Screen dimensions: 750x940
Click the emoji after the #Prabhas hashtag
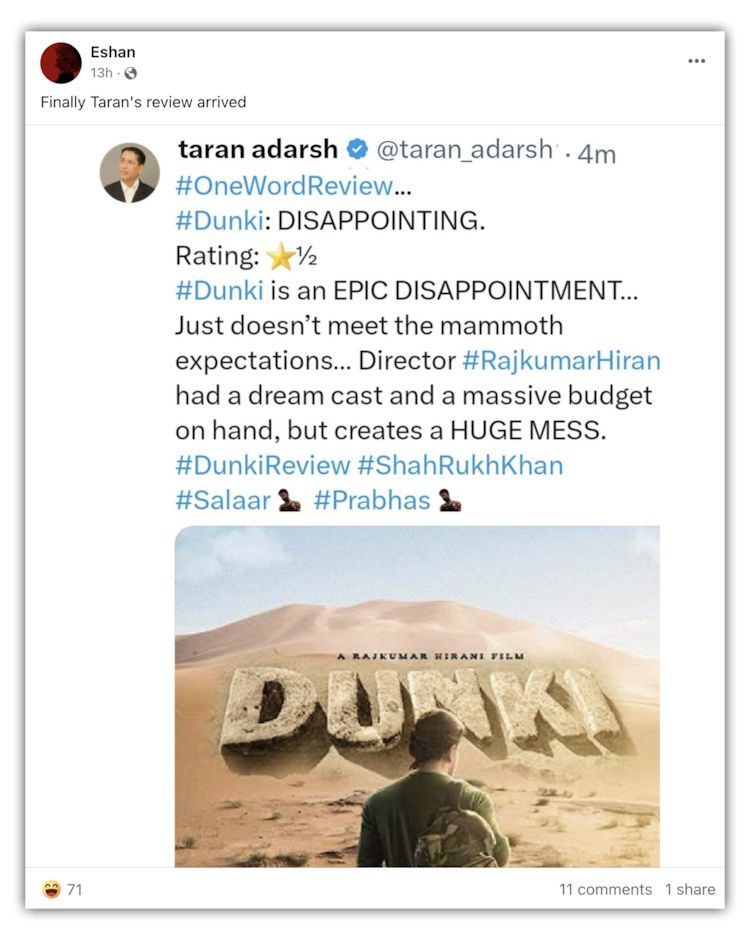point(449,500)
